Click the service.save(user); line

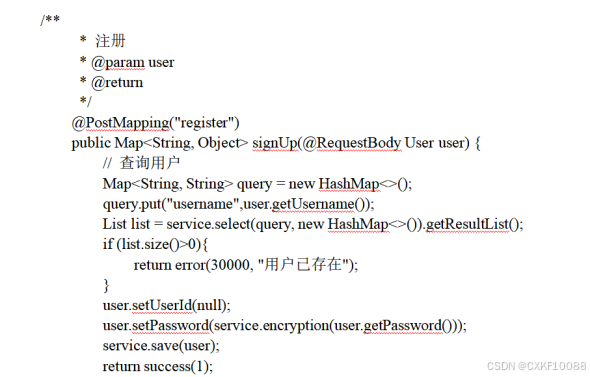tap(161, 346)
